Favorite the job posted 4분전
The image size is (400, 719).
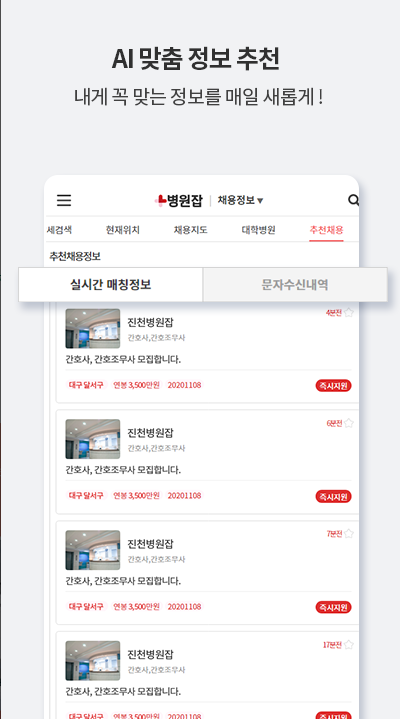coord(349,313)
